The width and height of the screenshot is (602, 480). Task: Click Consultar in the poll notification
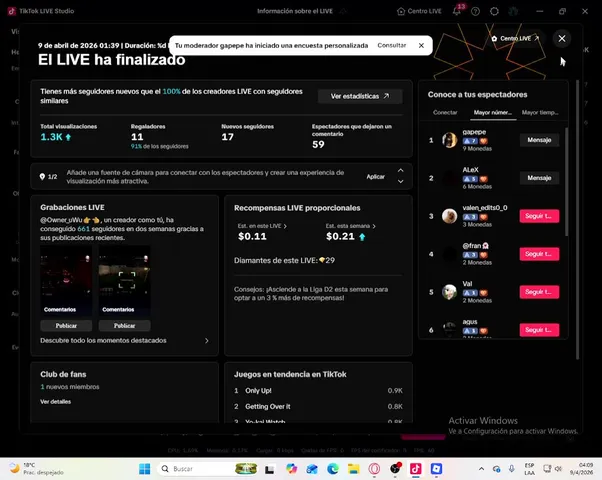pyautogui.click(x=392, y=45)
